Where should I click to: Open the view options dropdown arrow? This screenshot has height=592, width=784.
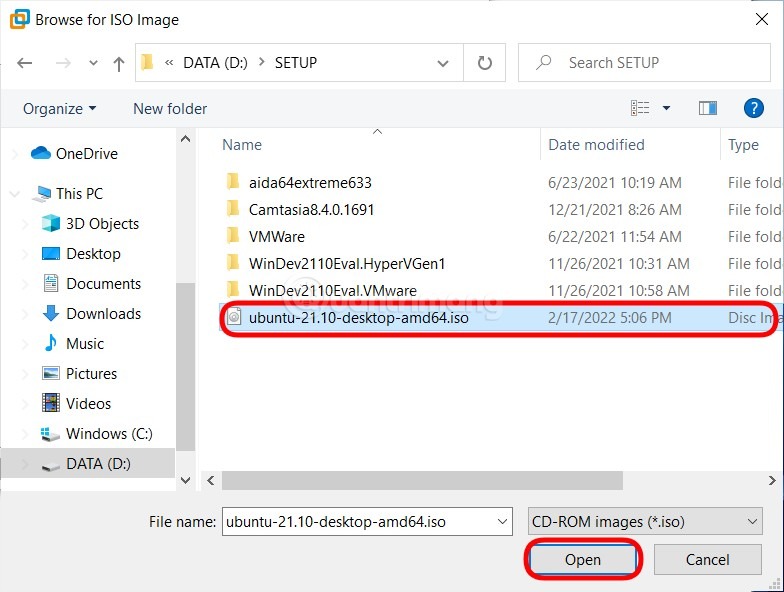(666, 108)
